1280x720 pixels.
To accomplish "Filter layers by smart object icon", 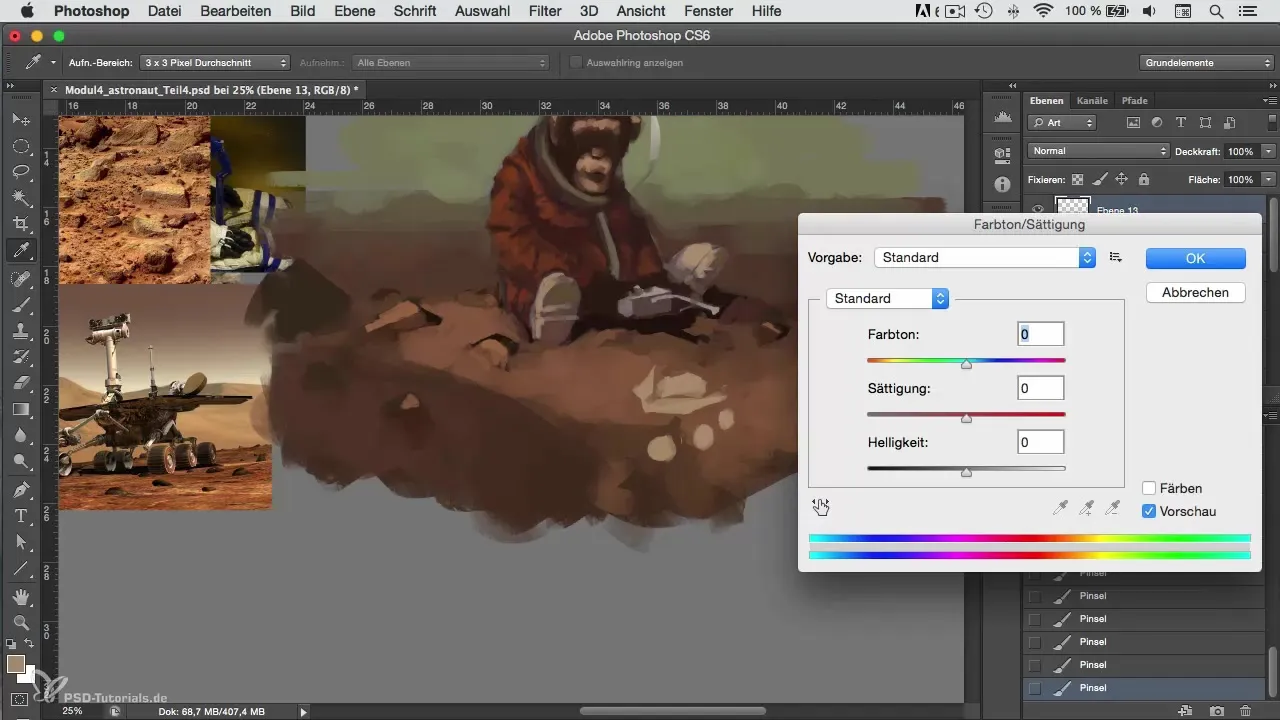I will click(x=1228, y=123).
